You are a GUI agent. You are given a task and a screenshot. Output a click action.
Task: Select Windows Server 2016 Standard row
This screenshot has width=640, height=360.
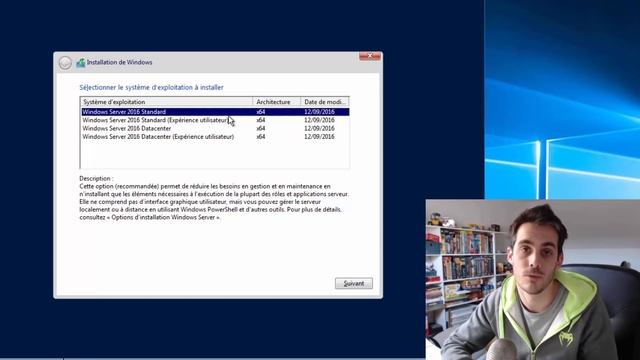(215, 112)
